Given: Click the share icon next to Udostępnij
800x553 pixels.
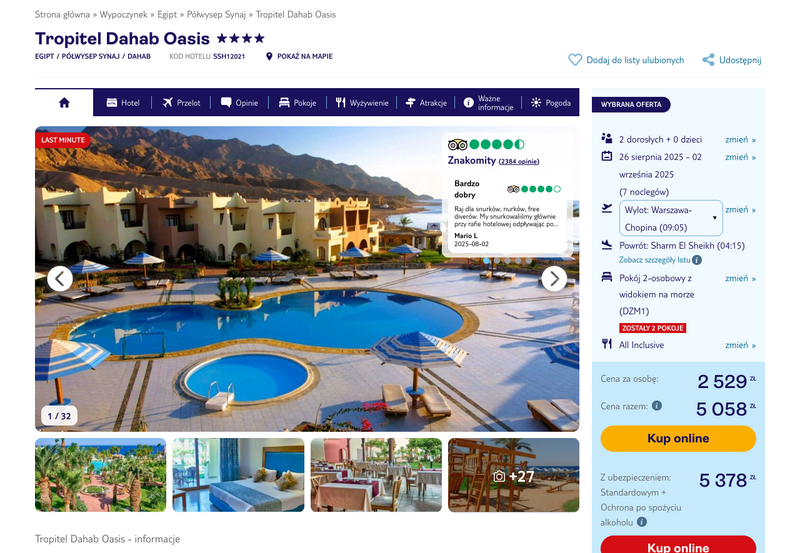Looking at the screenshot, I should pyautogui.click(x=708, y=60).
